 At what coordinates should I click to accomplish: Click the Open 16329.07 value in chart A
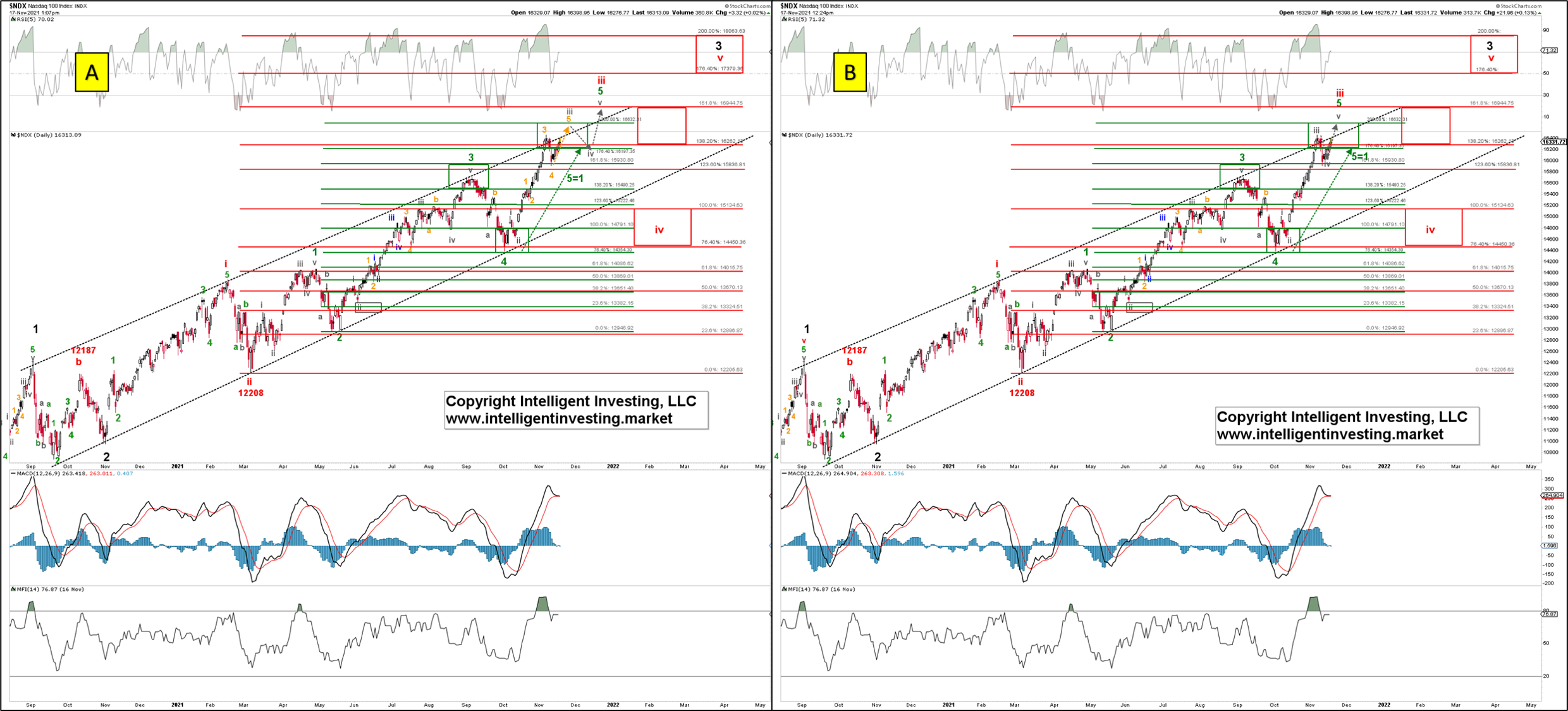(530, 13)
